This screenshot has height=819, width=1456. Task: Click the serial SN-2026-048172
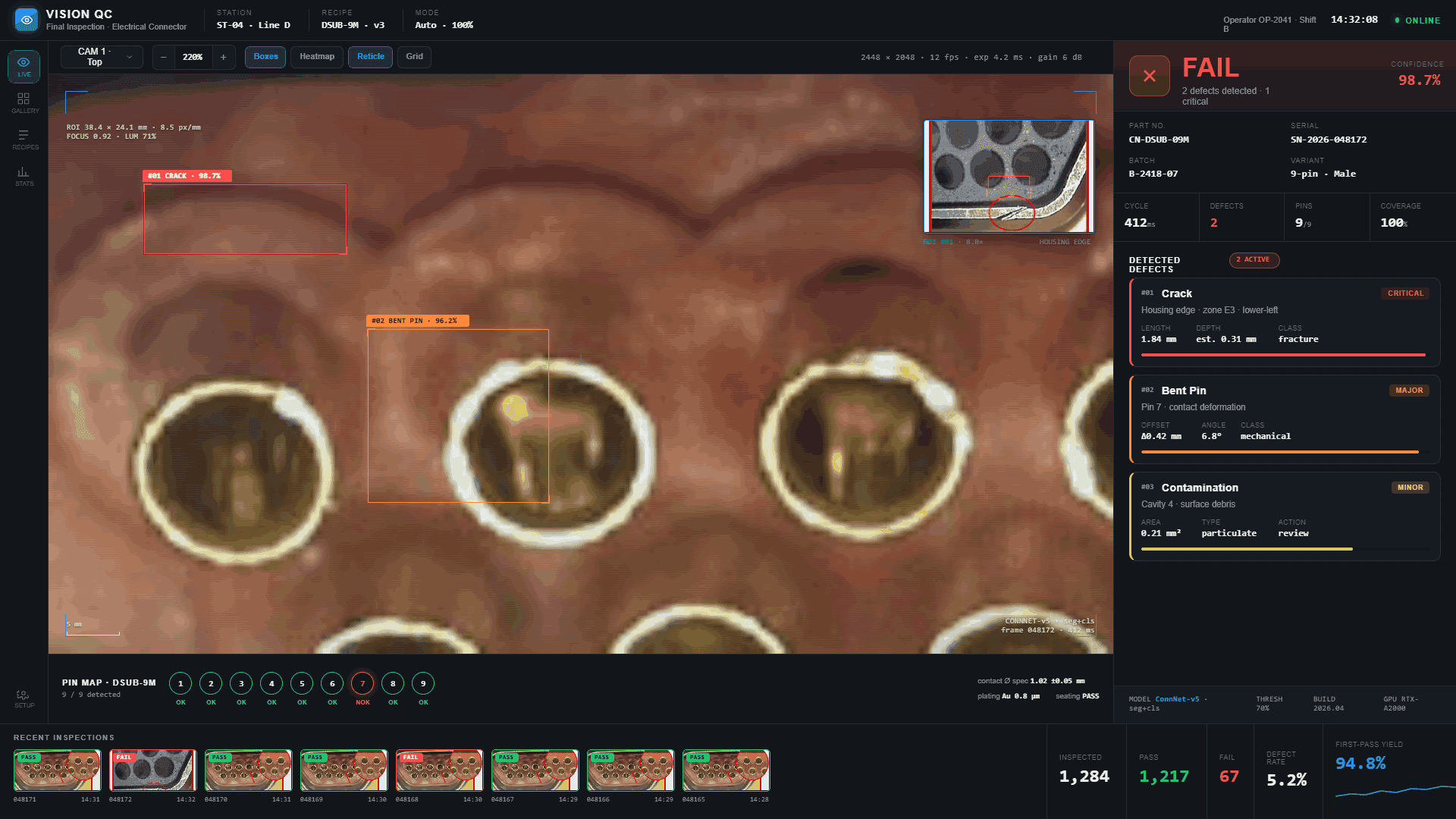[x=1329, y=140]
